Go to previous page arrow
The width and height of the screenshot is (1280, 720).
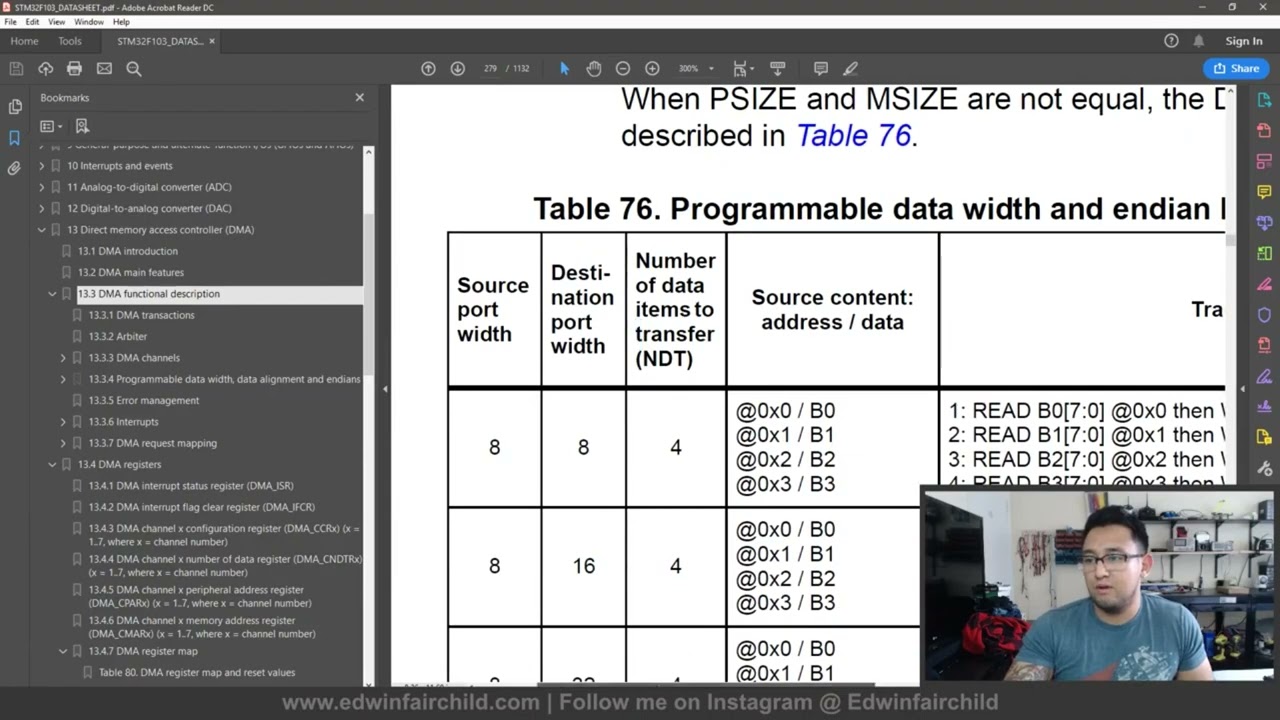(x=428, y=68)
